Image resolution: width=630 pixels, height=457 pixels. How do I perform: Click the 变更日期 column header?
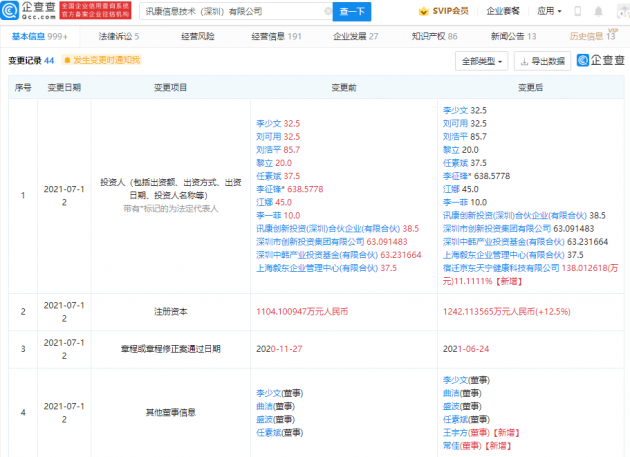[x=64, y=88]
